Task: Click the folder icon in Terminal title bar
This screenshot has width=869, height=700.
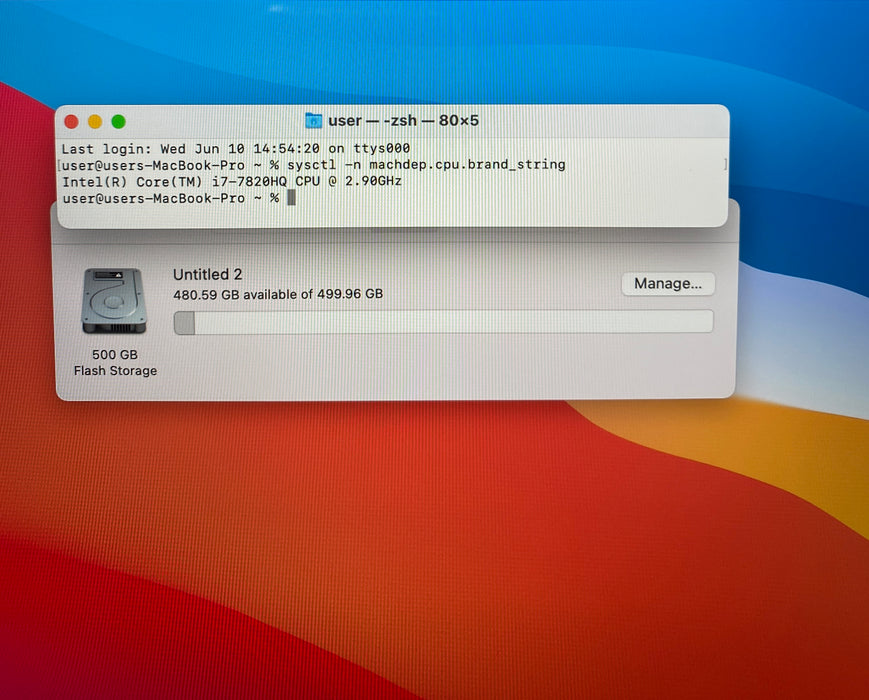Action: click(x=314, y=120)
